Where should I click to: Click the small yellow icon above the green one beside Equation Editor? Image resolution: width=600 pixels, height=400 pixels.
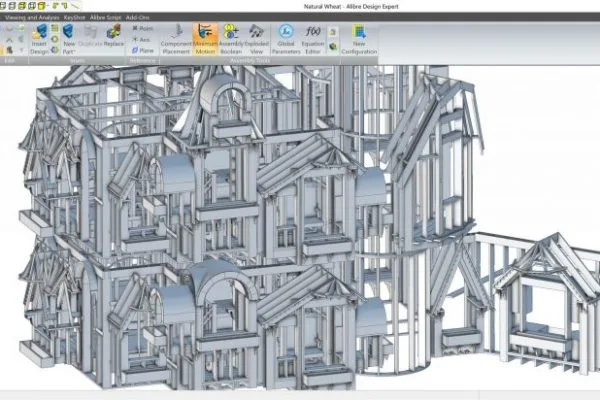pos(333,32)
